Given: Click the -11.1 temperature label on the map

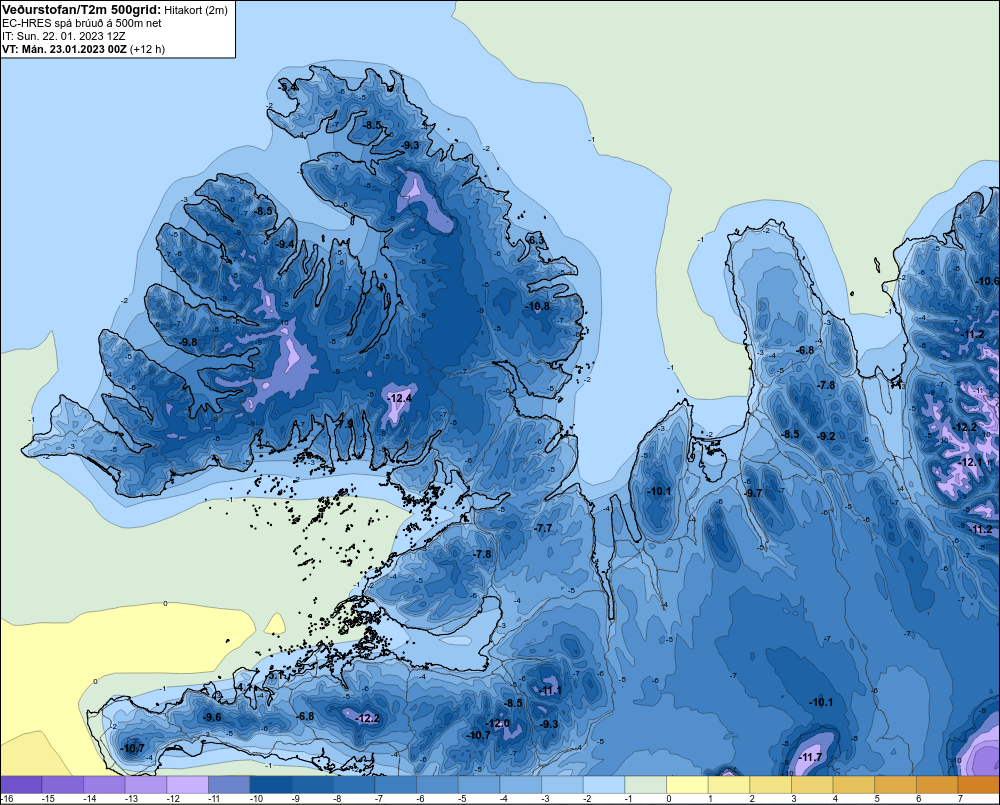Looking at the screenshot, I should [550, 690].
